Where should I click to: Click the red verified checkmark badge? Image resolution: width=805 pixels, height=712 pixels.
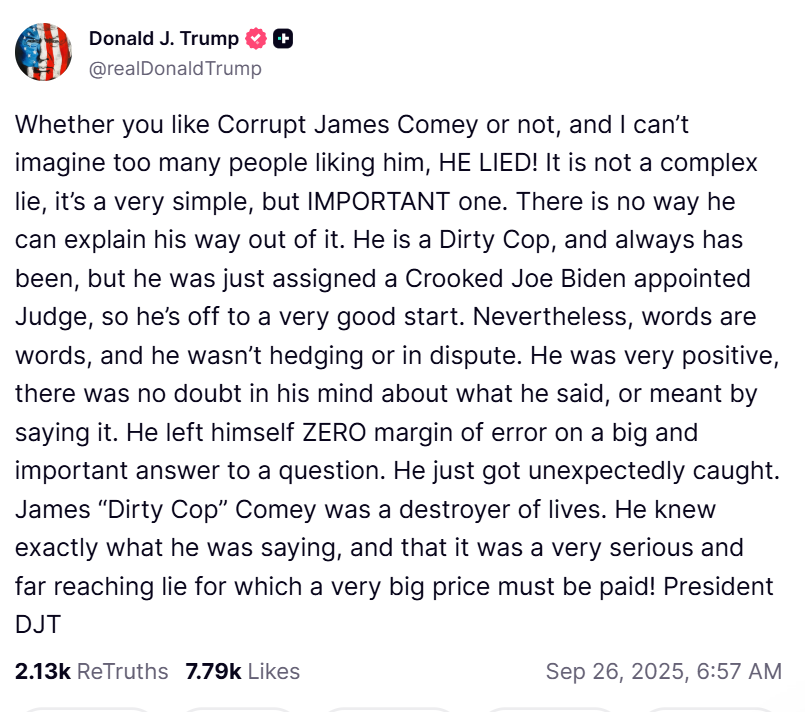256,39
